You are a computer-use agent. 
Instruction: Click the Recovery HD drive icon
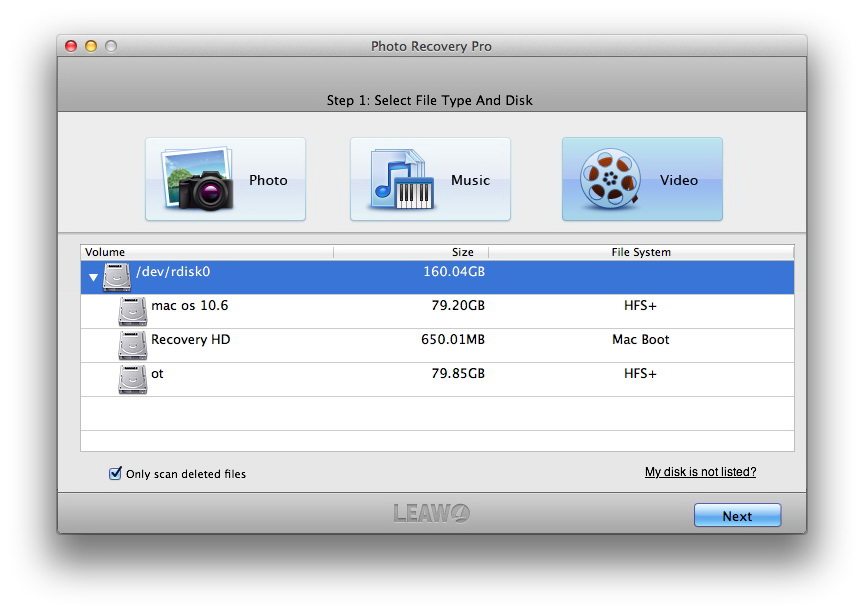tap(133, 345)
